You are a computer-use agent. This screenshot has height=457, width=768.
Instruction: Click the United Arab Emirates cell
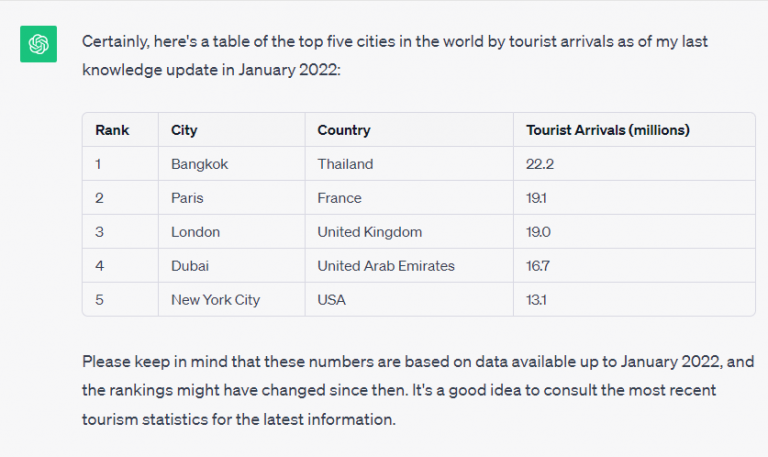pyautogui.click(x=386, y=266)
